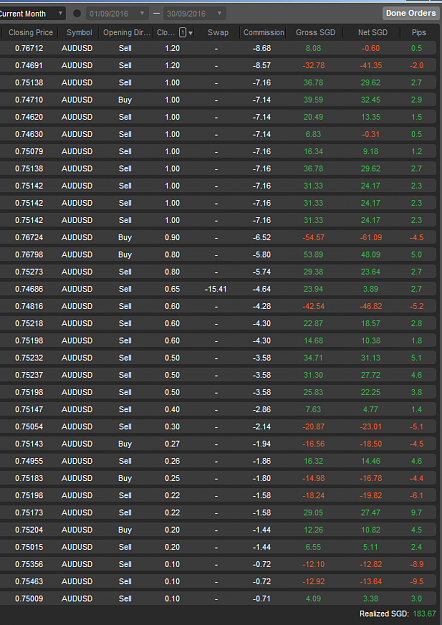442x625 pixels.
Task: Select closing price 0.76798
Action: click(29, 255)
